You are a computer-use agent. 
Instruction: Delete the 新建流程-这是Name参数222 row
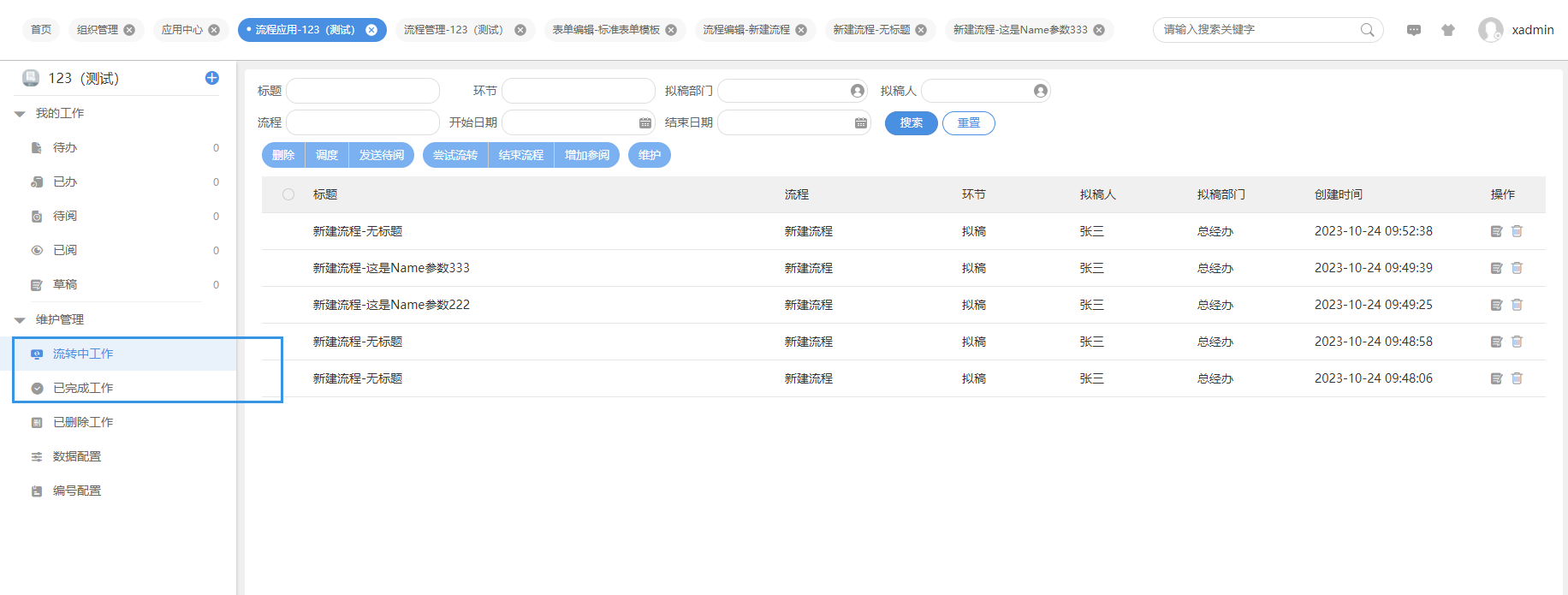(x=1517, y=305)
